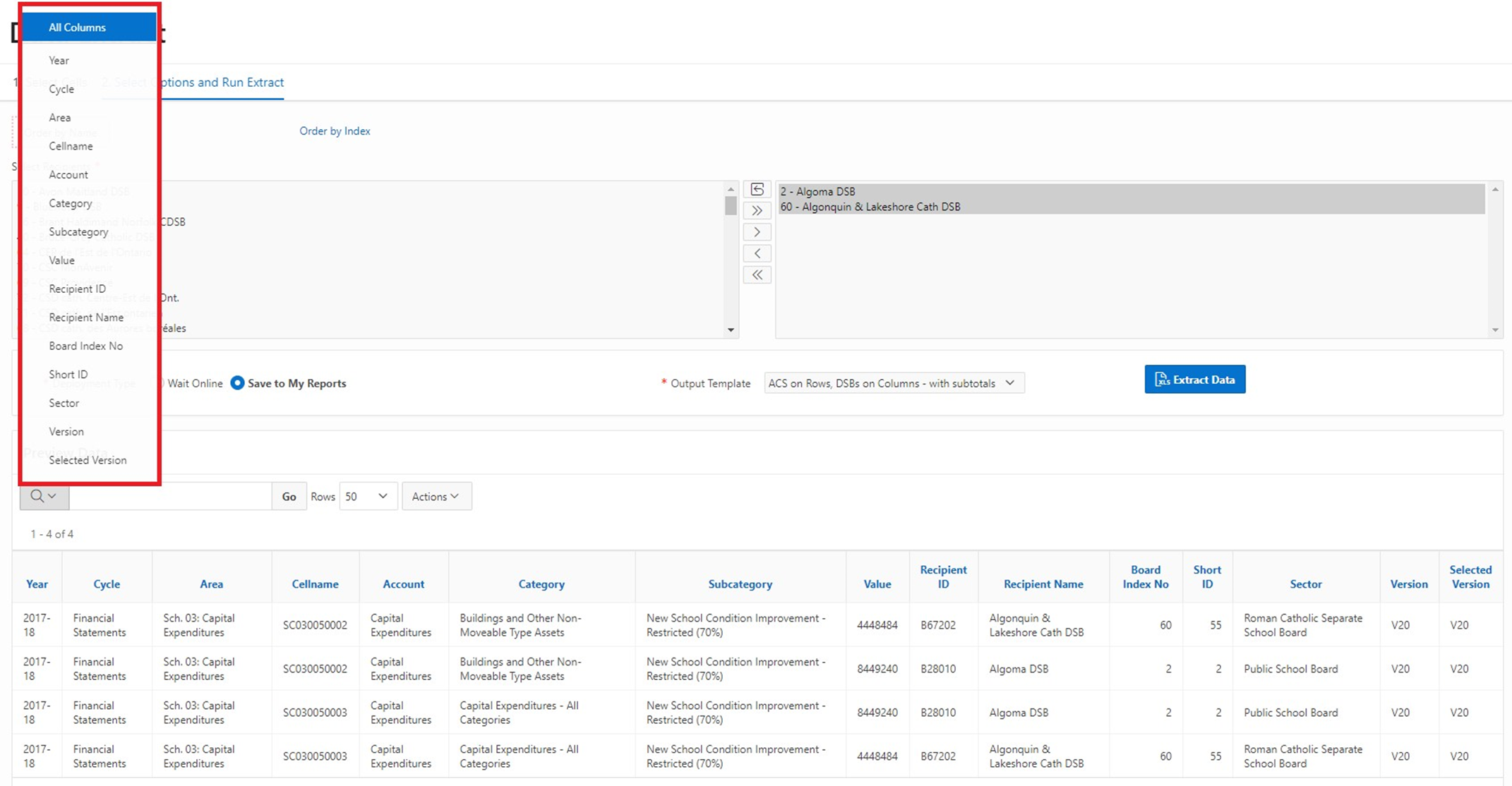This screenshot has height=786, width=1512.
Task: Toggle the Order by Index option
Action: pyautogui.click(x=335, y=131)
